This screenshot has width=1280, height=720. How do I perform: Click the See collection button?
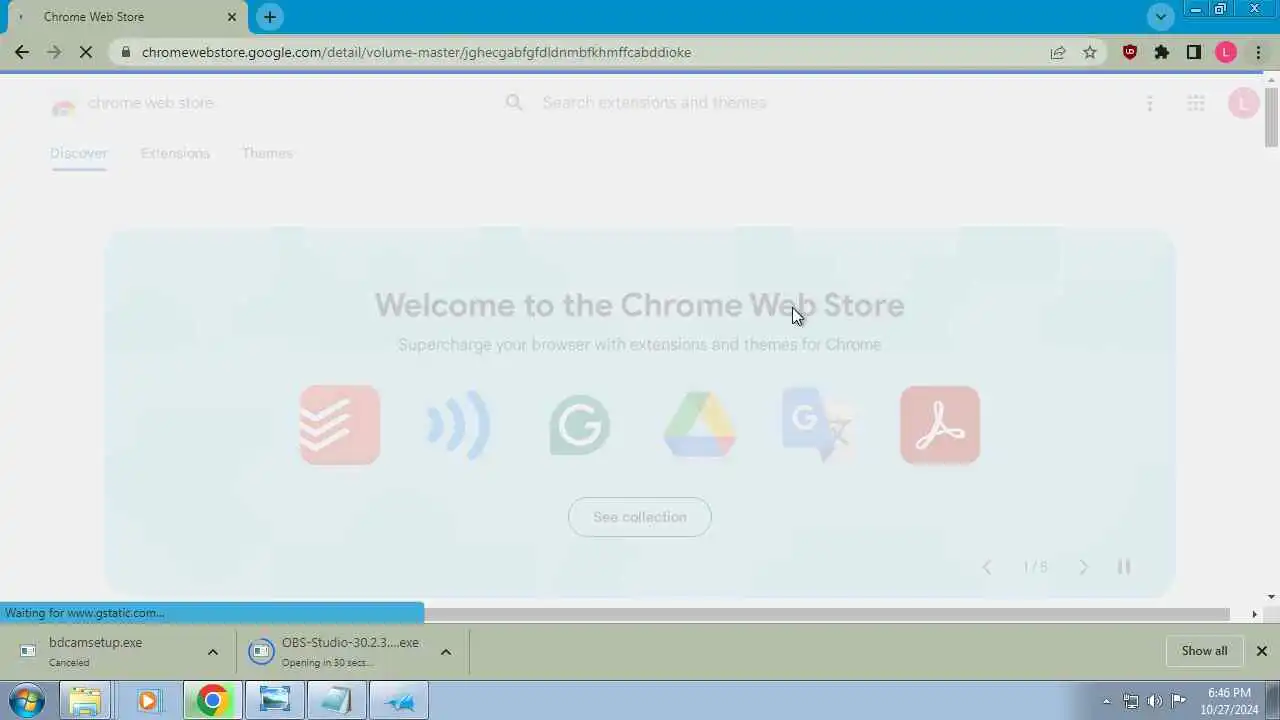pyautogui.click(x=640, y=517)
